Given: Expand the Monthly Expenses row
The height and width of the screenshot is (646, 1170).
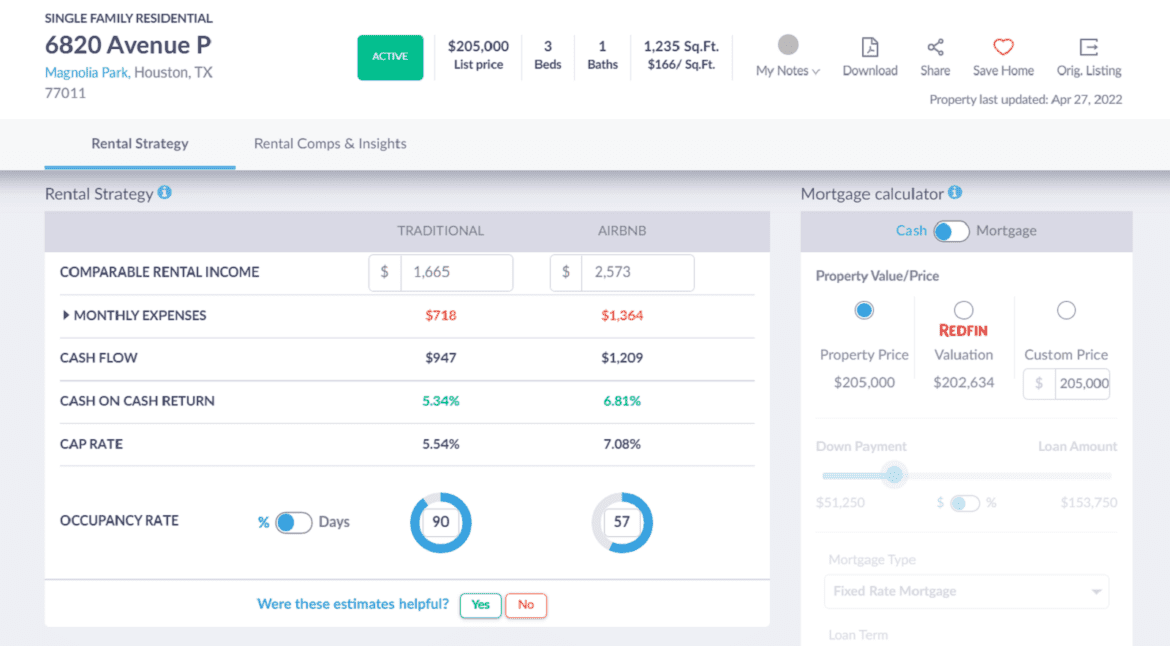Looking at the screenshot, I should [x=65, y=314].
